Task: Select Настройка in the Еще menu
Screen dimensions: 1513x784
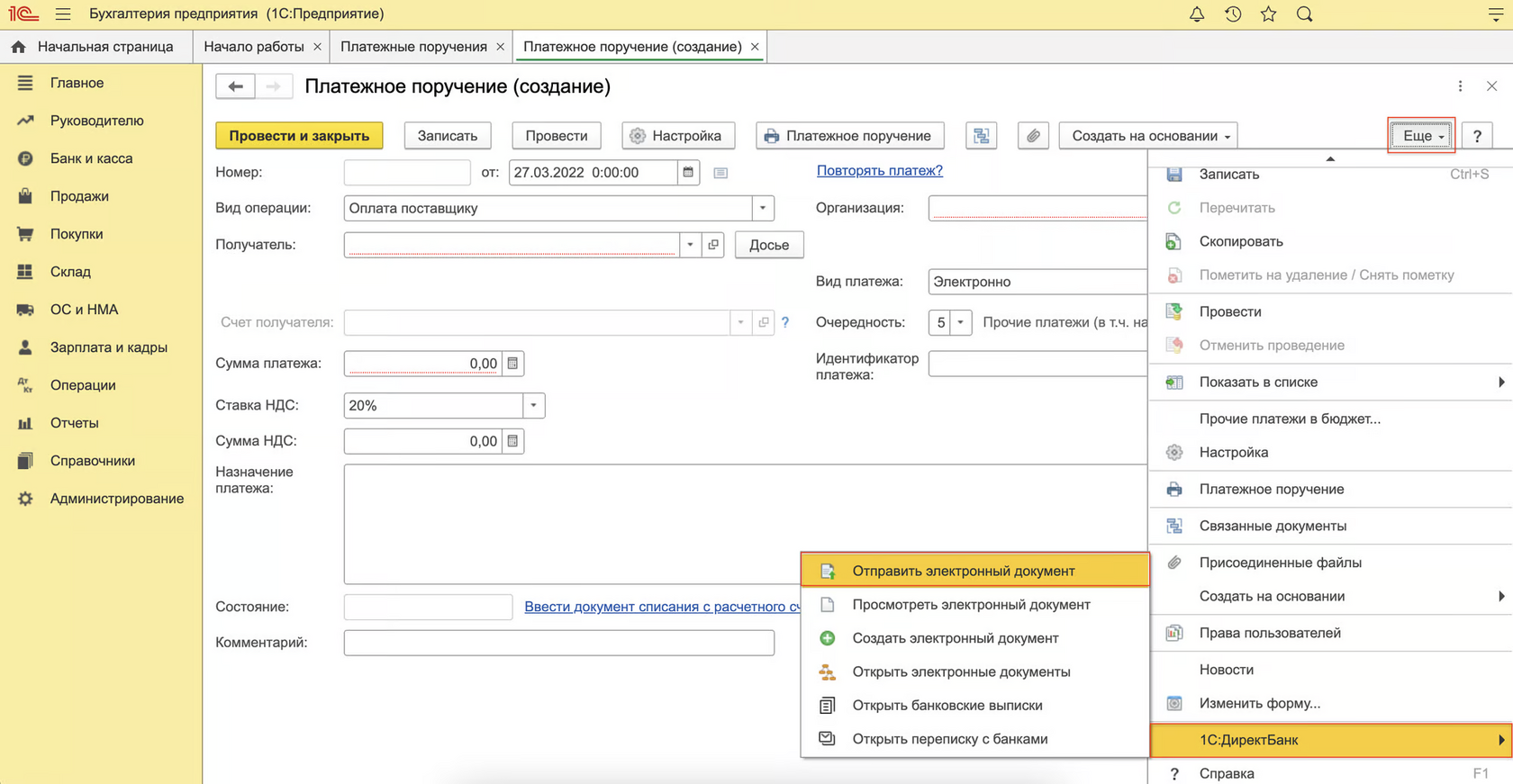Action: [1330, 453]
